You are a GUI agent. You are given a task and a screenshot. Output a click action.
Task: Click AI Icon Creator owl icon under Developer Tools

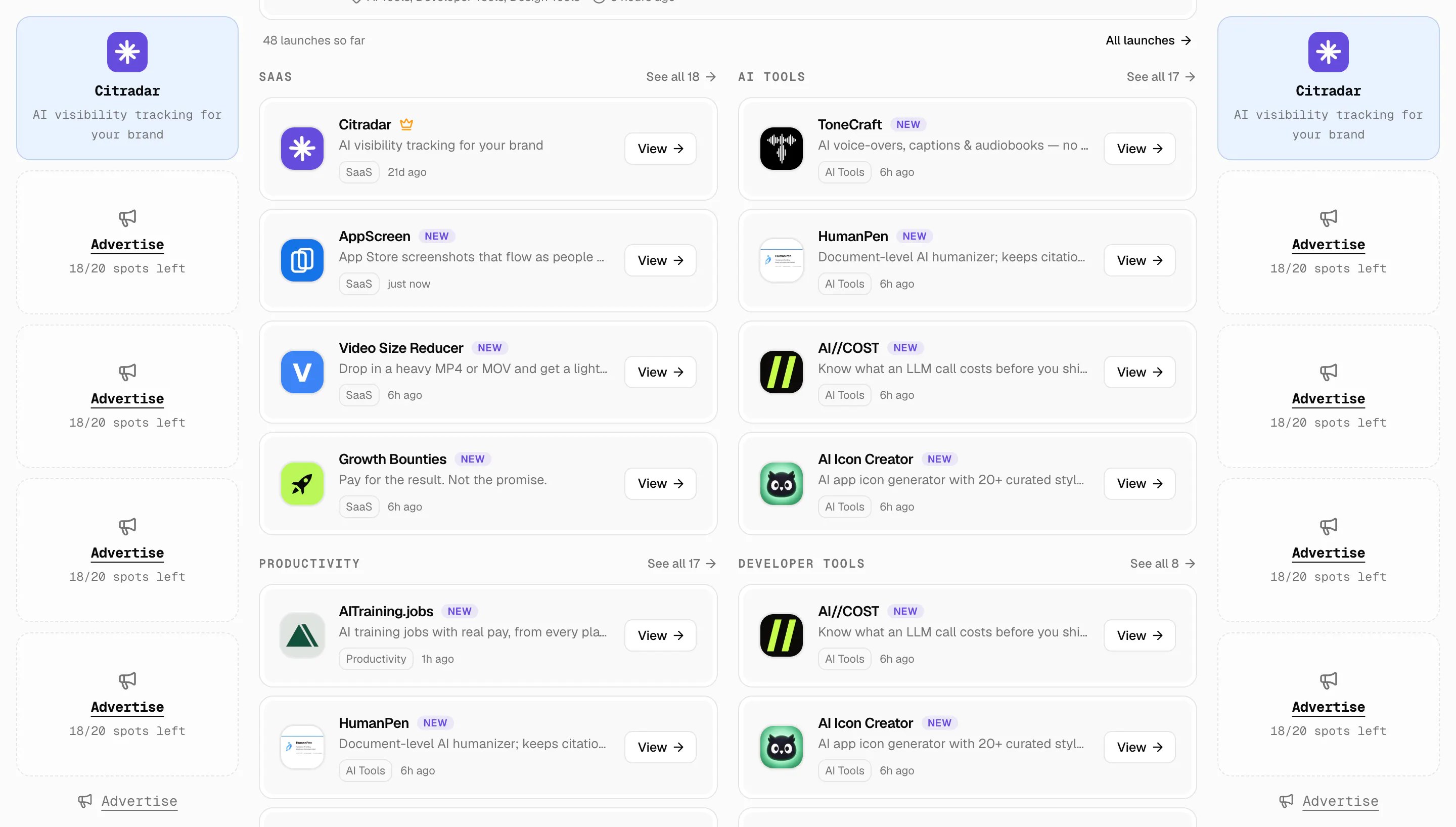point(782,747)
